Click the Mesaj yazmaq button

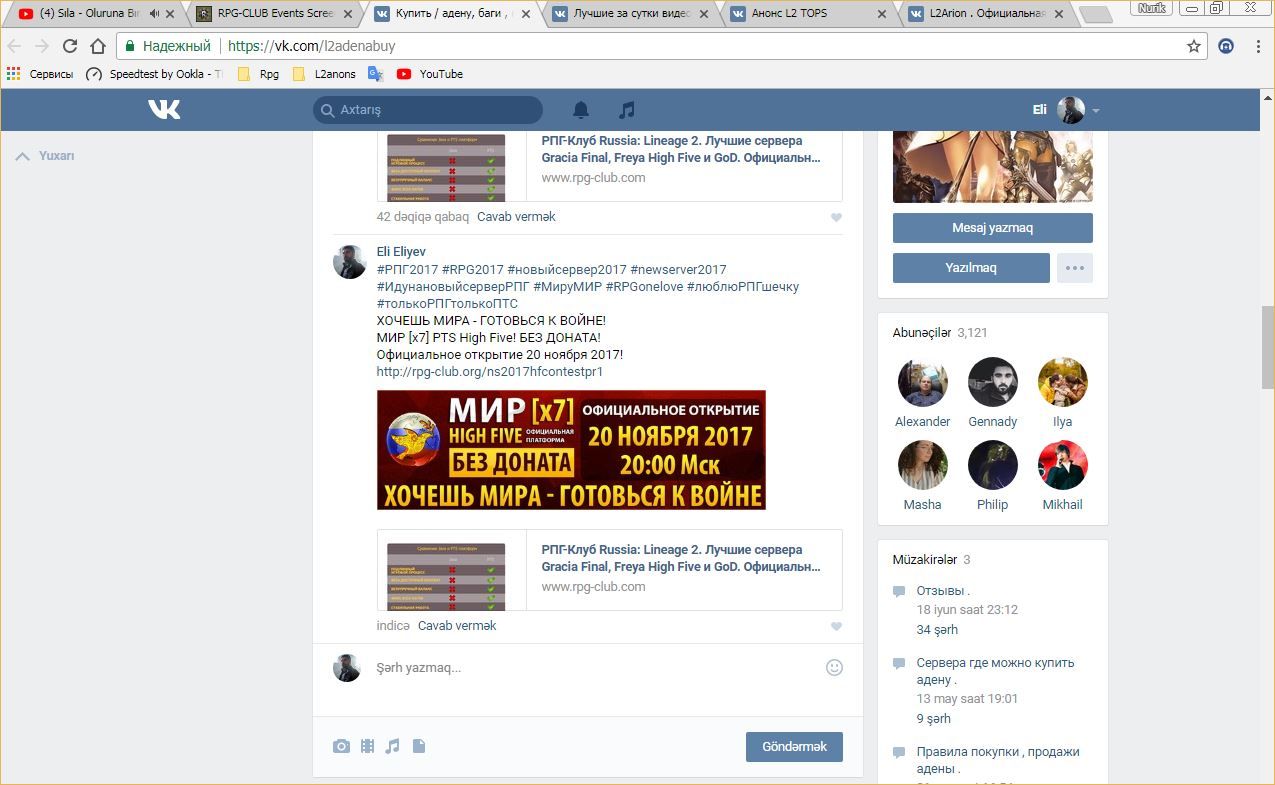click(x=993, y=228)
